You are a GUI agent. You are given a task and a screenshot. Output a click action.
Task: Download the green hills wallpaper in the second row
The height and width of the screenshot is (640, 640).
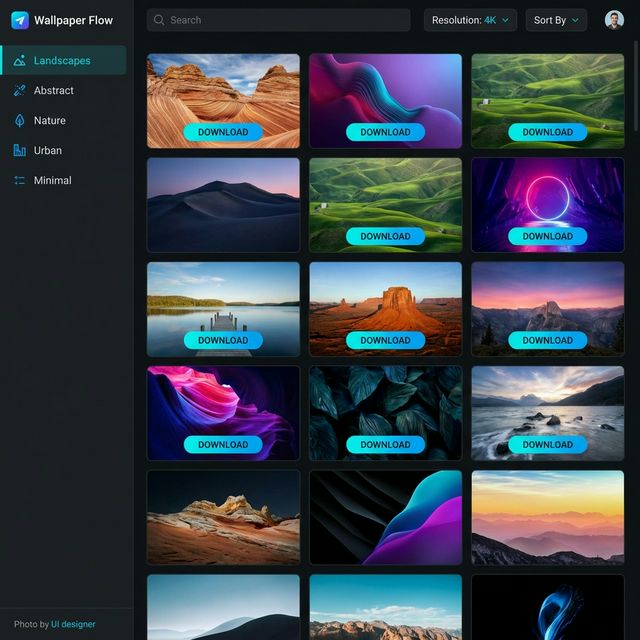click(385, 236)
